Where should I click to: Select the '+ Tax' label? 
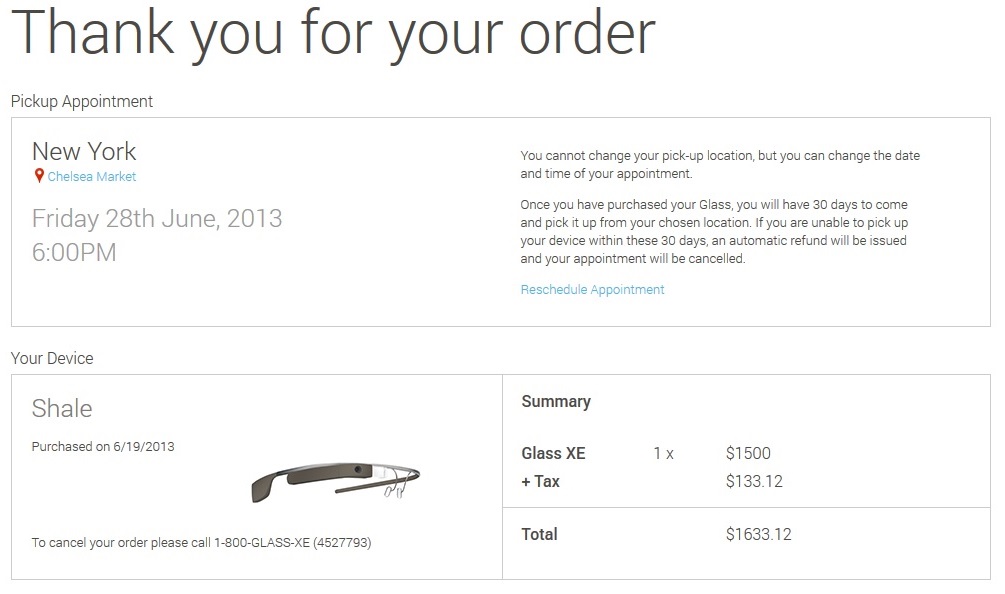pos(540,482)
